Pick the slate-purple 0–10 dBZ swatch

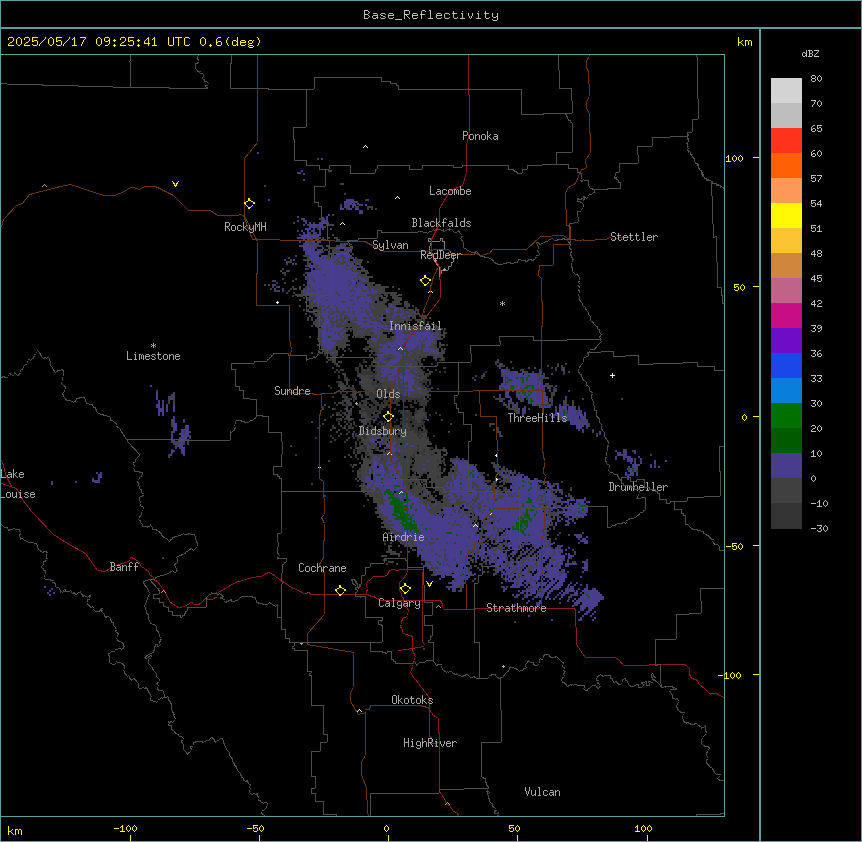(x=786, y=466)
